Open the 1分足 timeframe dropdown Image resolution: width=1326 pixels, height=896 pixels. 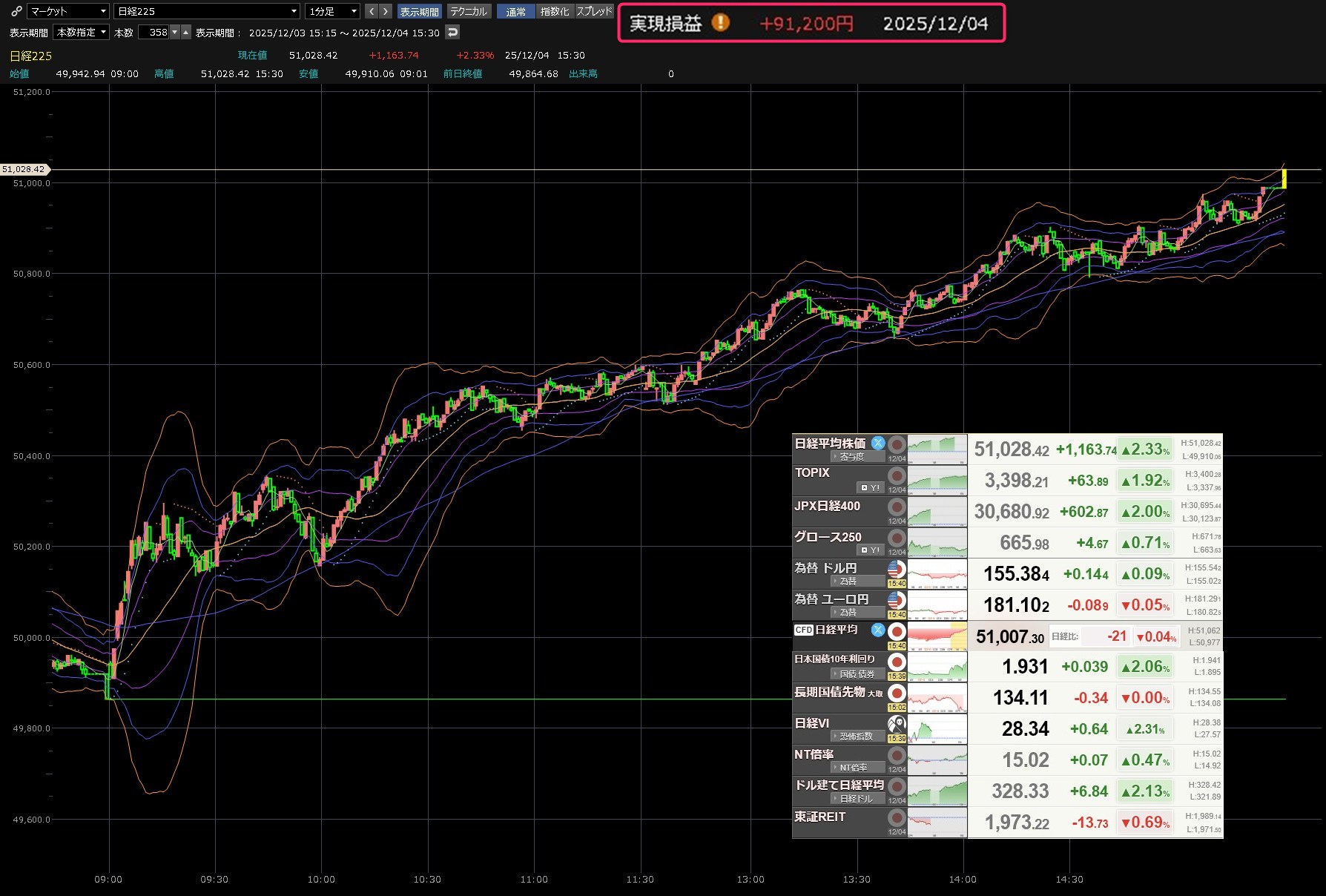click(x=332, y=11)
